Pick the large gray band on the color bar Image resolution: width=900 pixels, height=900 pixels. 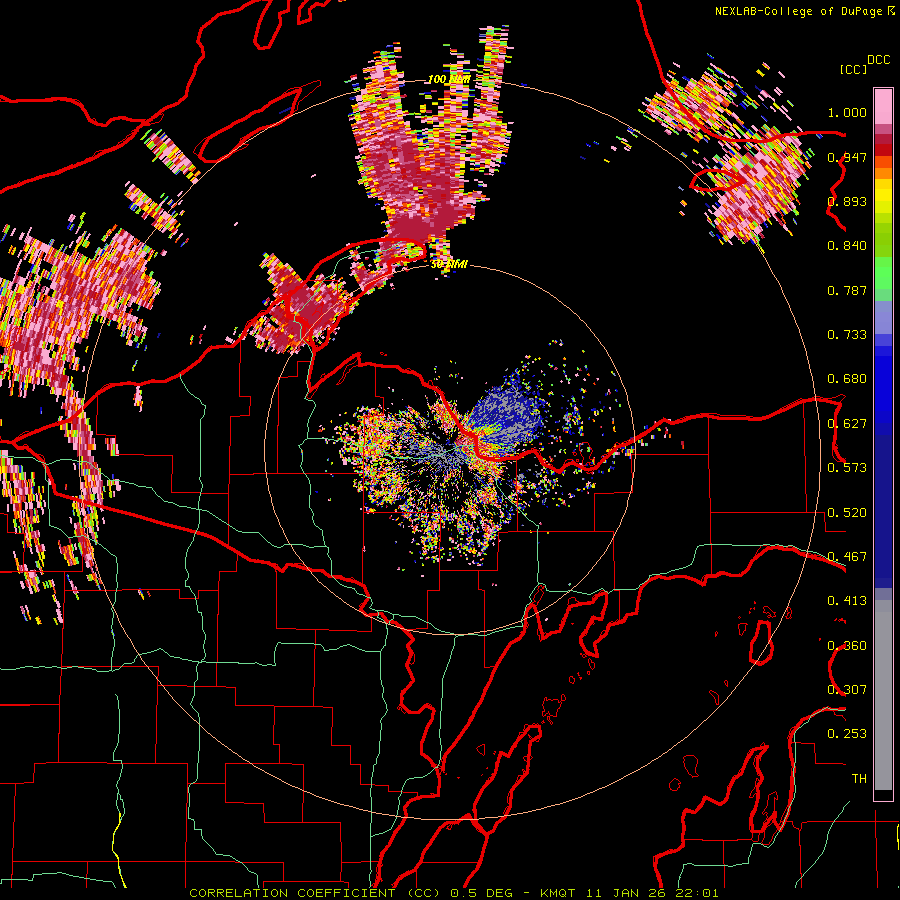point(883,695)
